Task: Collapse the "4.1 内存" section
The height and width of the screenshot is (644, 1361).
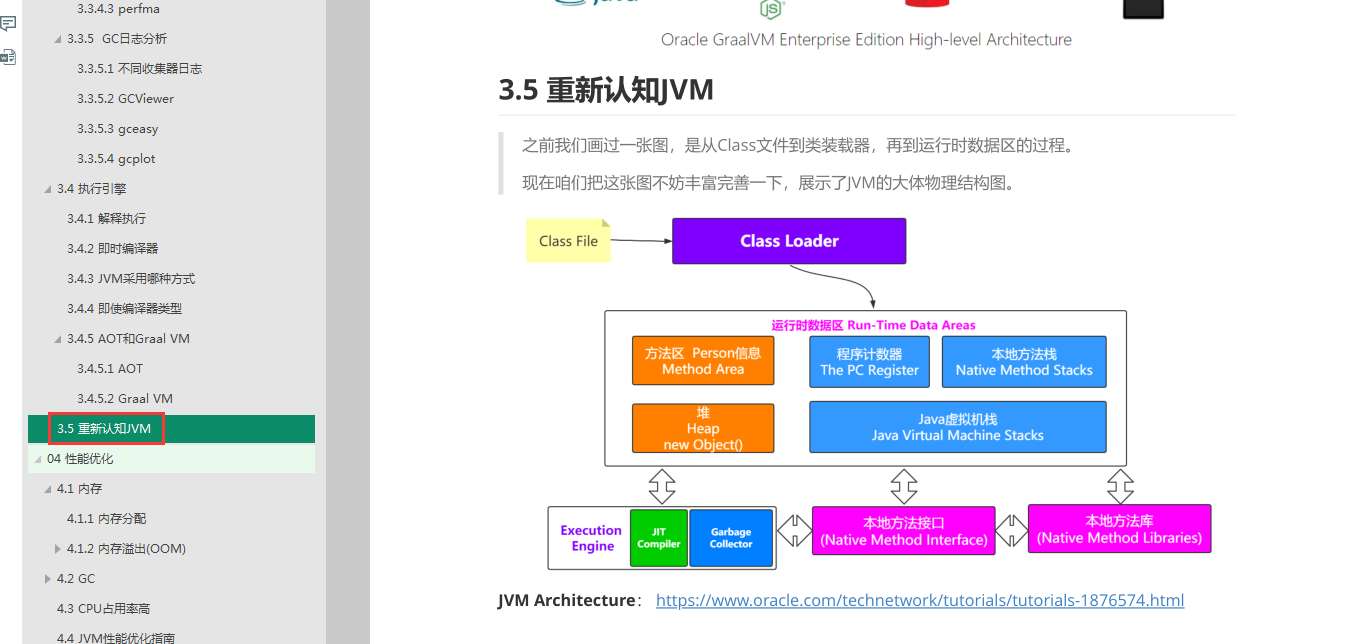Action: click(45, 488)
